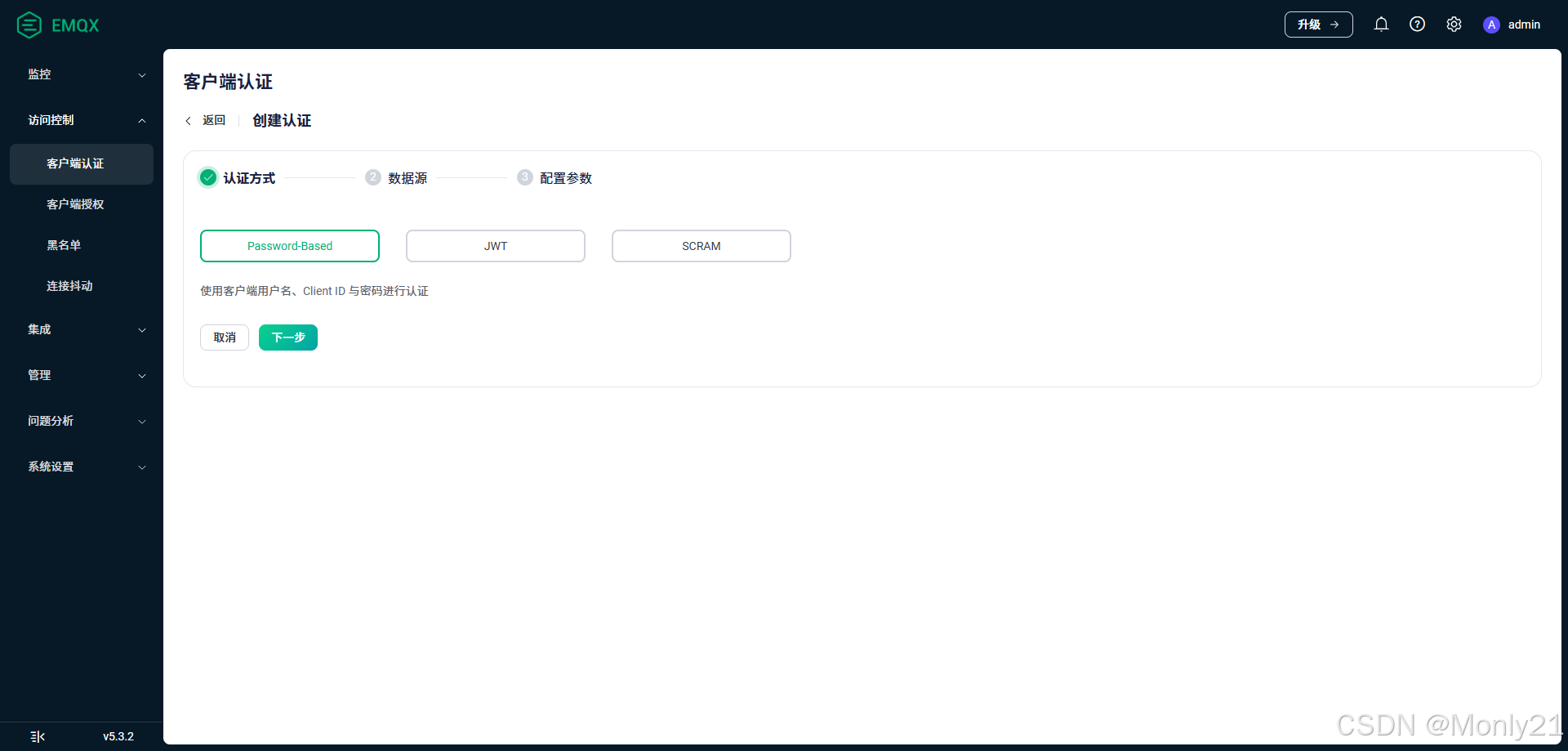The width and height of the screenshot is (1568, 751).
Task: Click the back arrow next to 返回
Action: [x=188, y=121]
